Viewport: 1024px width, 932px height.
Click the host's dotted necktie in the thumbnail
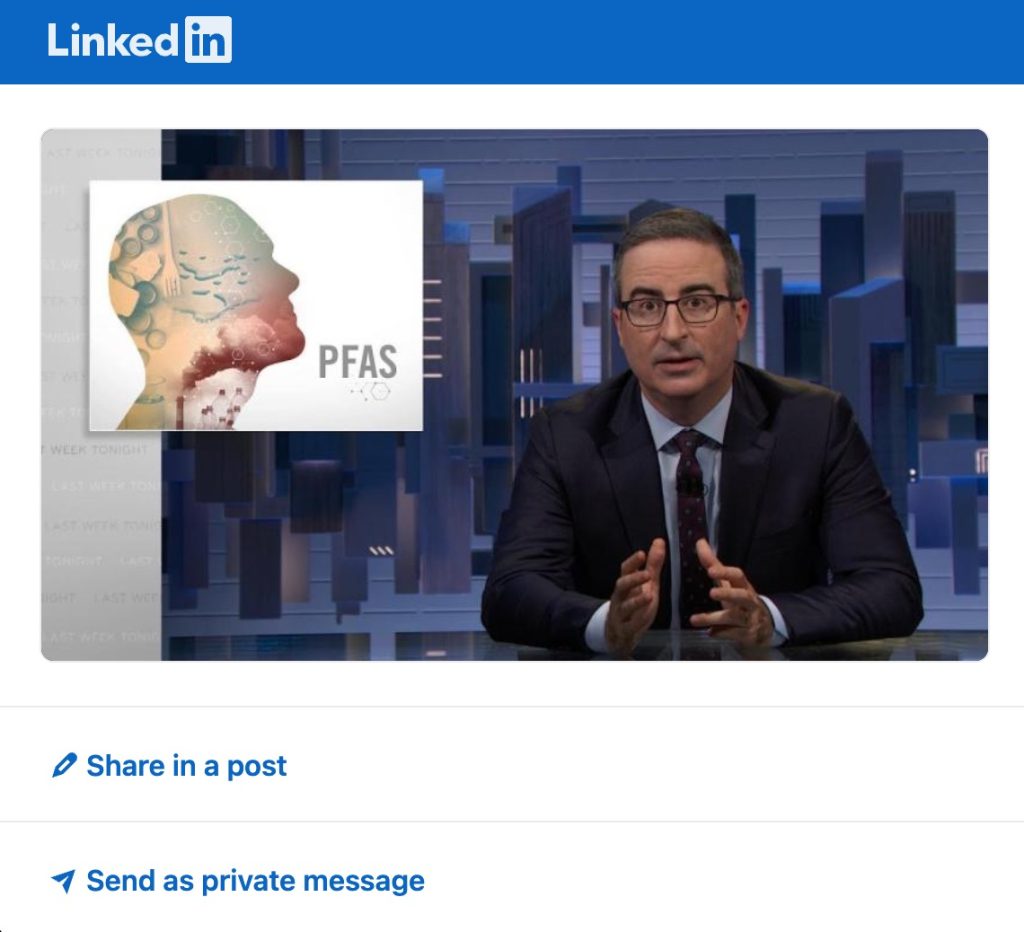pos(690,522)
